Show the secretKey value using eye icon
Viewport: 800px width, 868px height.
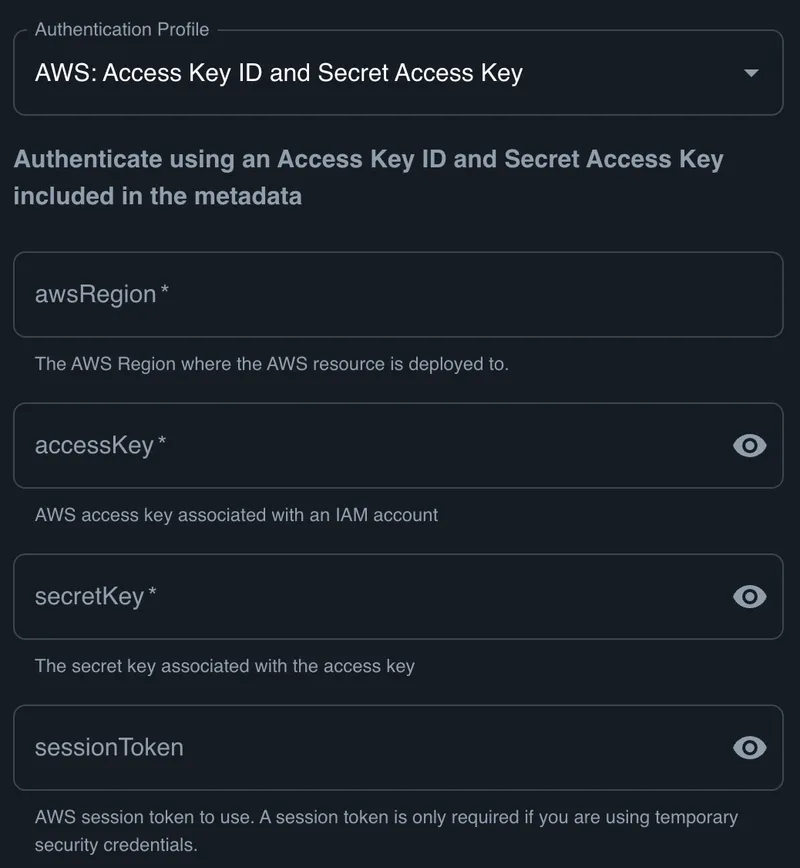pyautogui.click(x=750, y=597)
